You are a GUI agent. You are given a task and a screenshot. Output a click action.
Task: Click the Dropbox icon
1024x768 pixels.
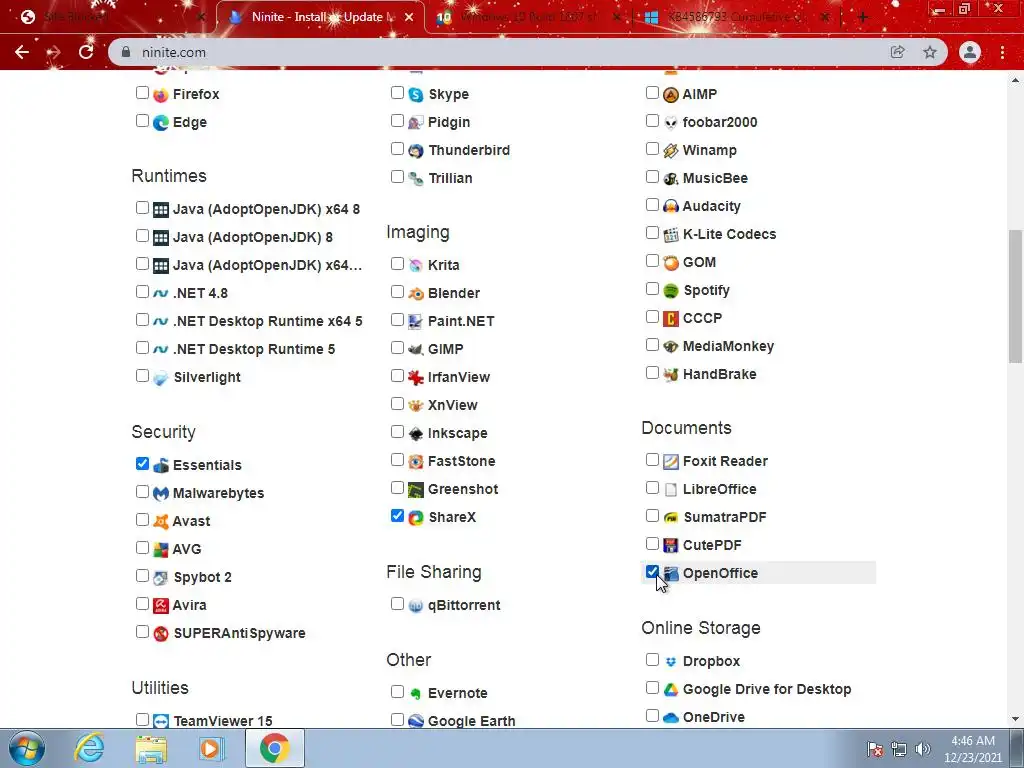point(671,662)
